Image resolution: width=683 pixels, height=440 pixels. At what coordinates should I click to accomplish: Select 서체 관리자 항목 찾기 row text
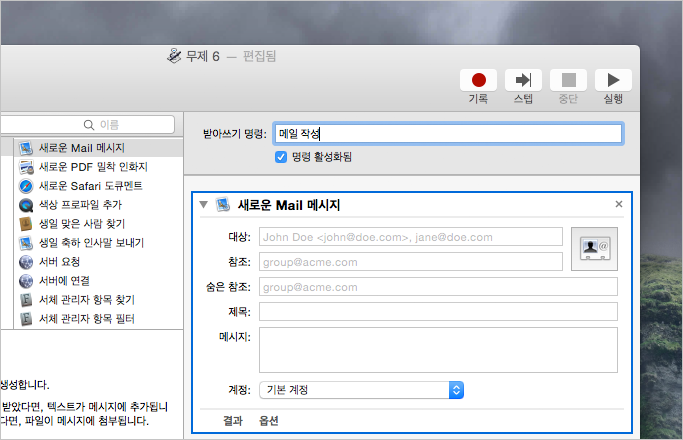87,300
